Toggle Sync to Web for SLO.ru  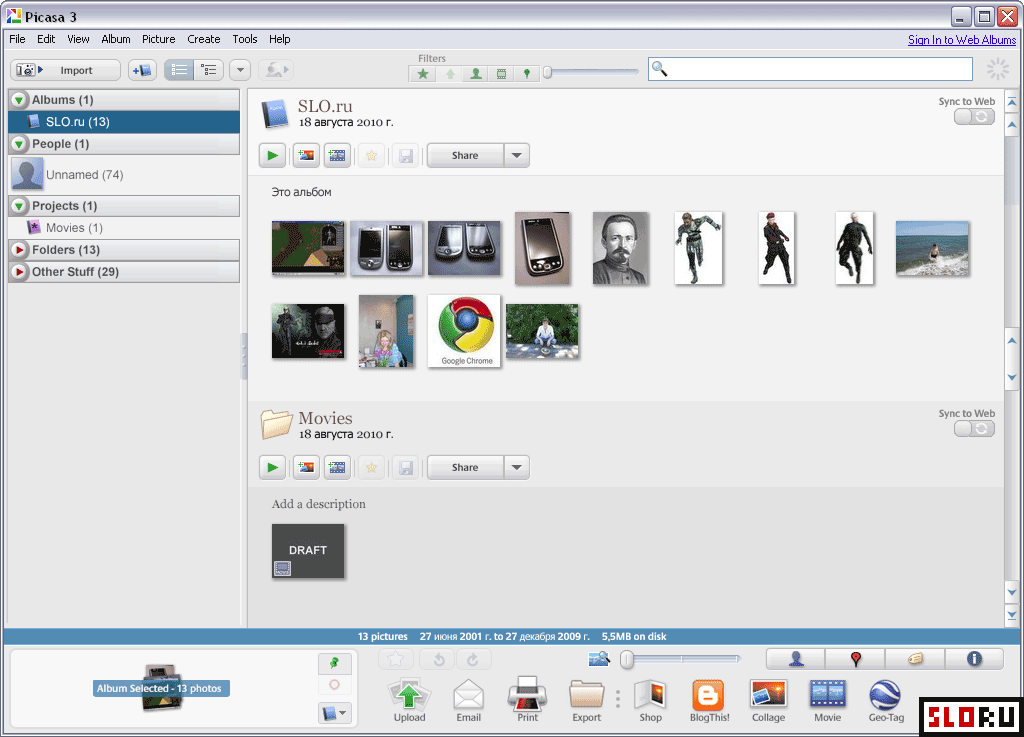click(974, 117)
